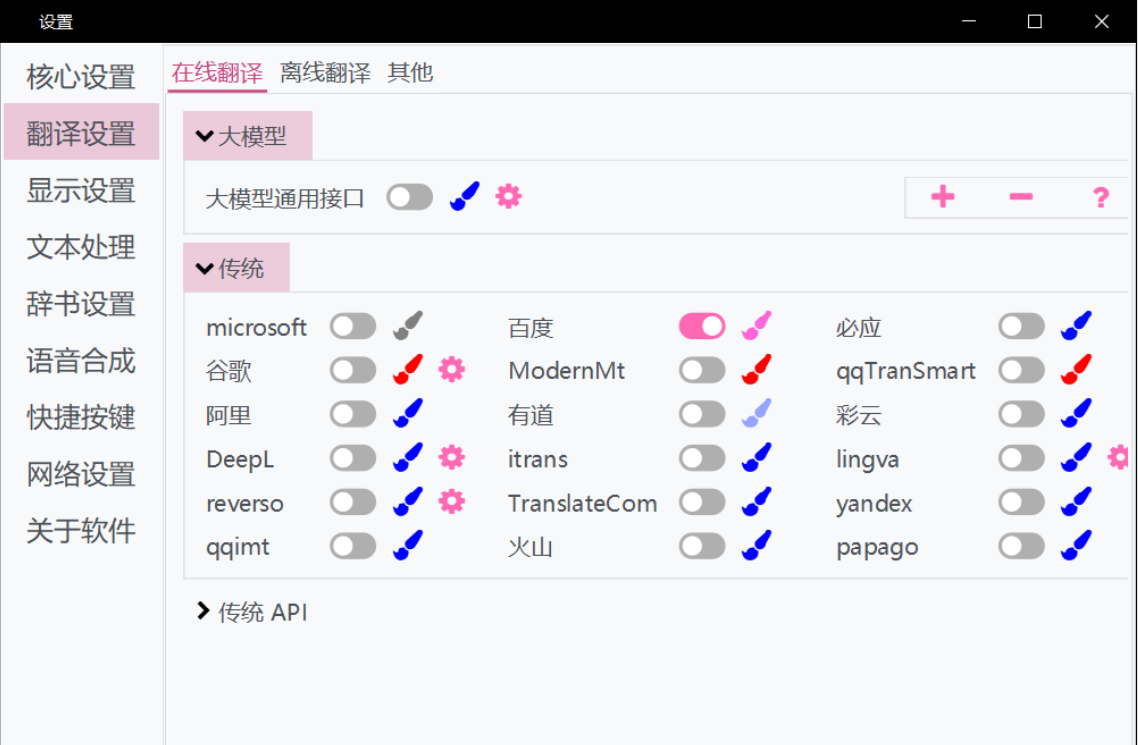Open 关于软件 in the sidebar

pyautogui.click(x=81, y=530)
